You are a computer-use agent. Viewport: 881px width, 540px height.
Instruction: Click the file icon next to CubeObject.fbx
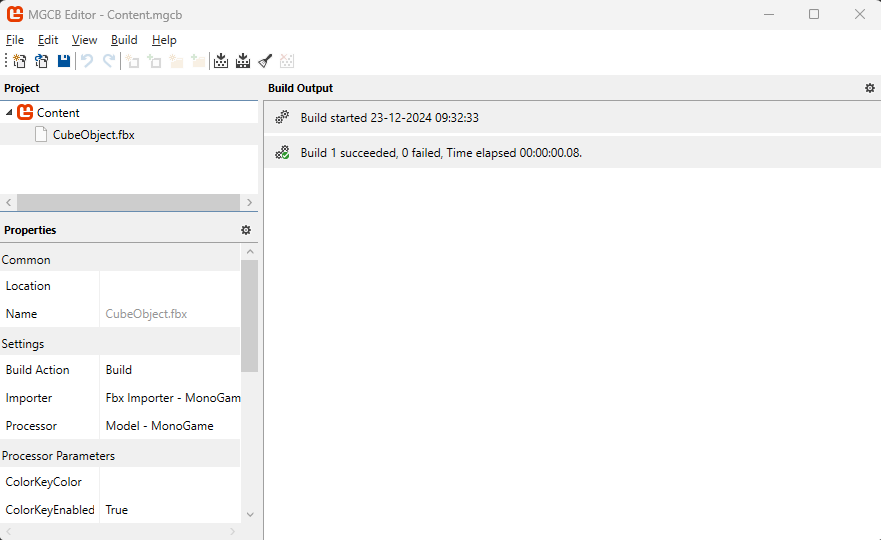pos(40,134)
